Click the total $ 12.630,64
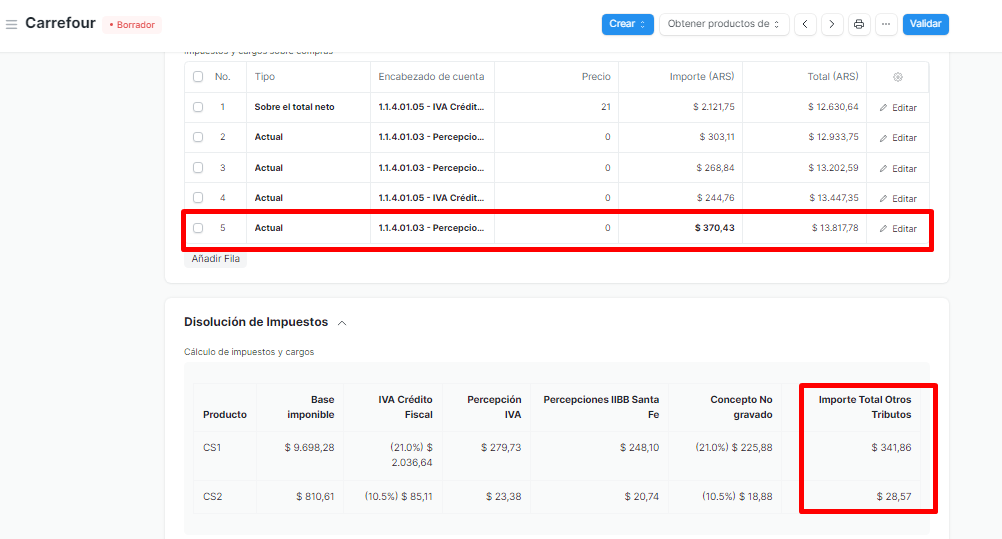The height and width of the screenshot is (539, 1002). tap(833, 107)
